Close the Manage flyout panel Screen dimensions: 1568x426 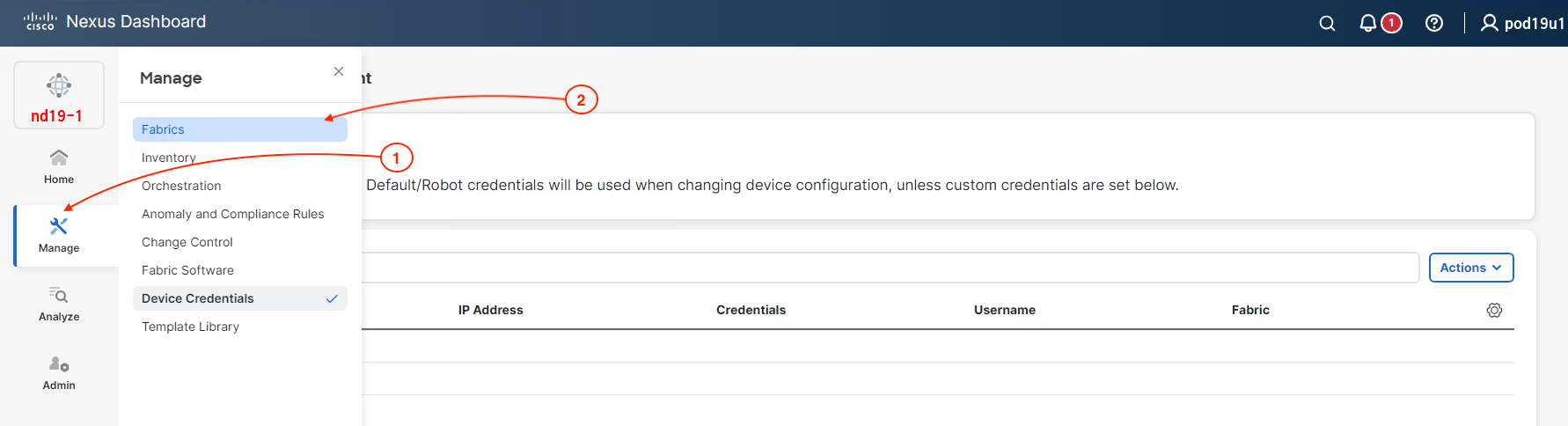point(339,71)
